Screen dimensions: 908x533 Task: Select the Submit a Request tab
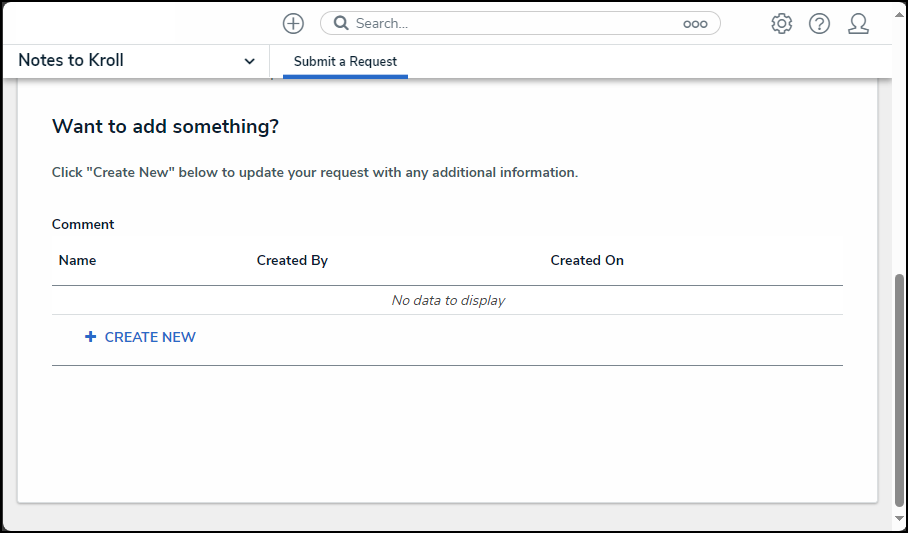pyautogui.click(x=345, y=61)
